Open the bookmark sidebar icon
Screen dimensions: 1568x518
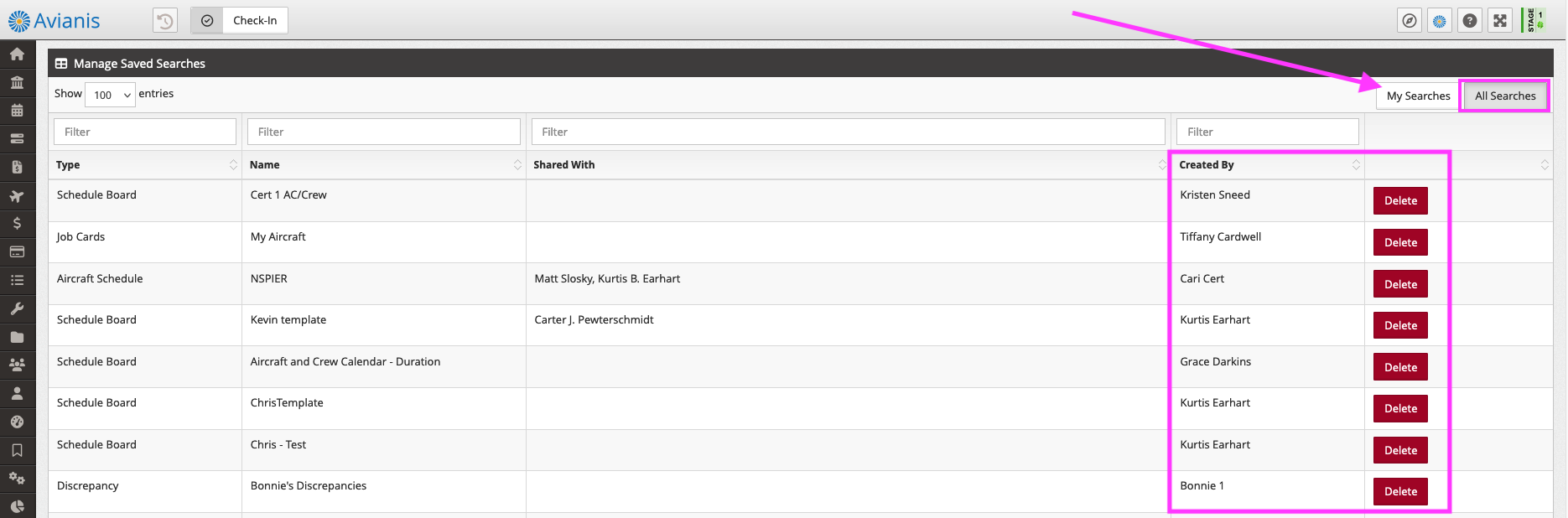coord(17,450)
